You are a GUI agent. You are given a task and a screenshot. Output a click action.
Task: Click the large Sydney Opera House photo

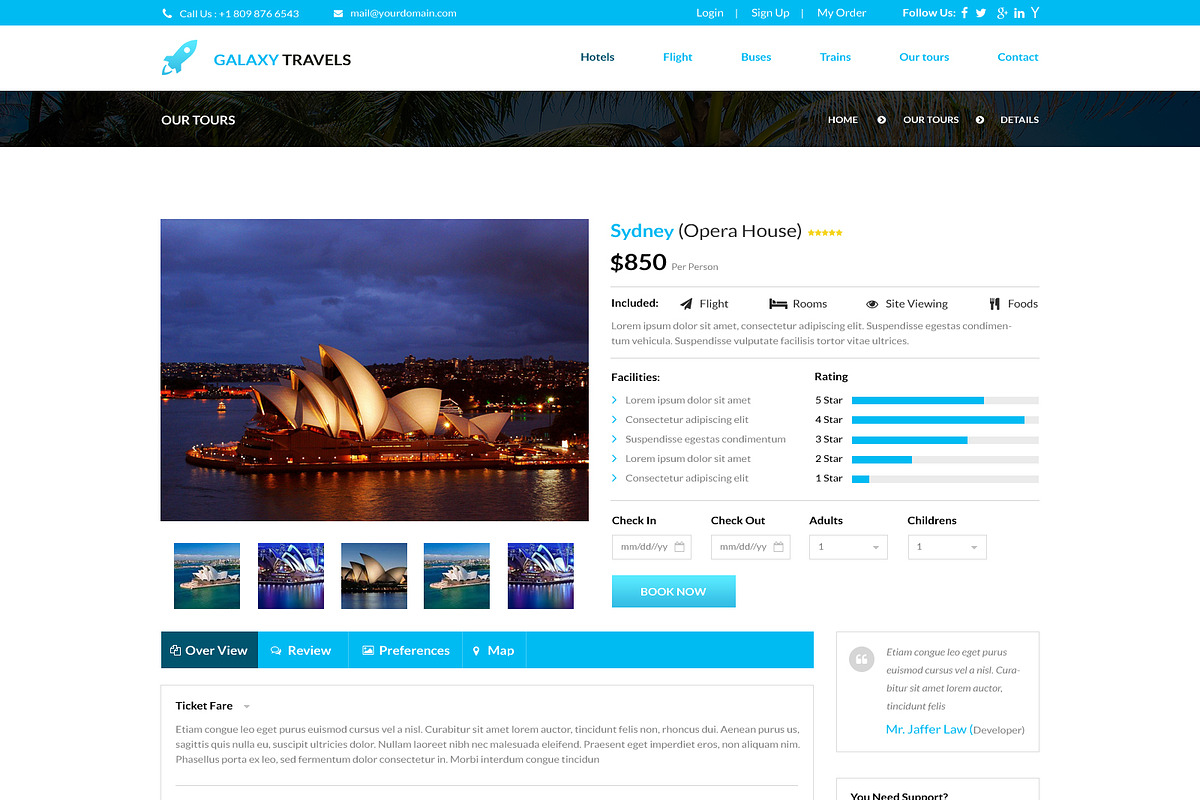coord(375,370)
